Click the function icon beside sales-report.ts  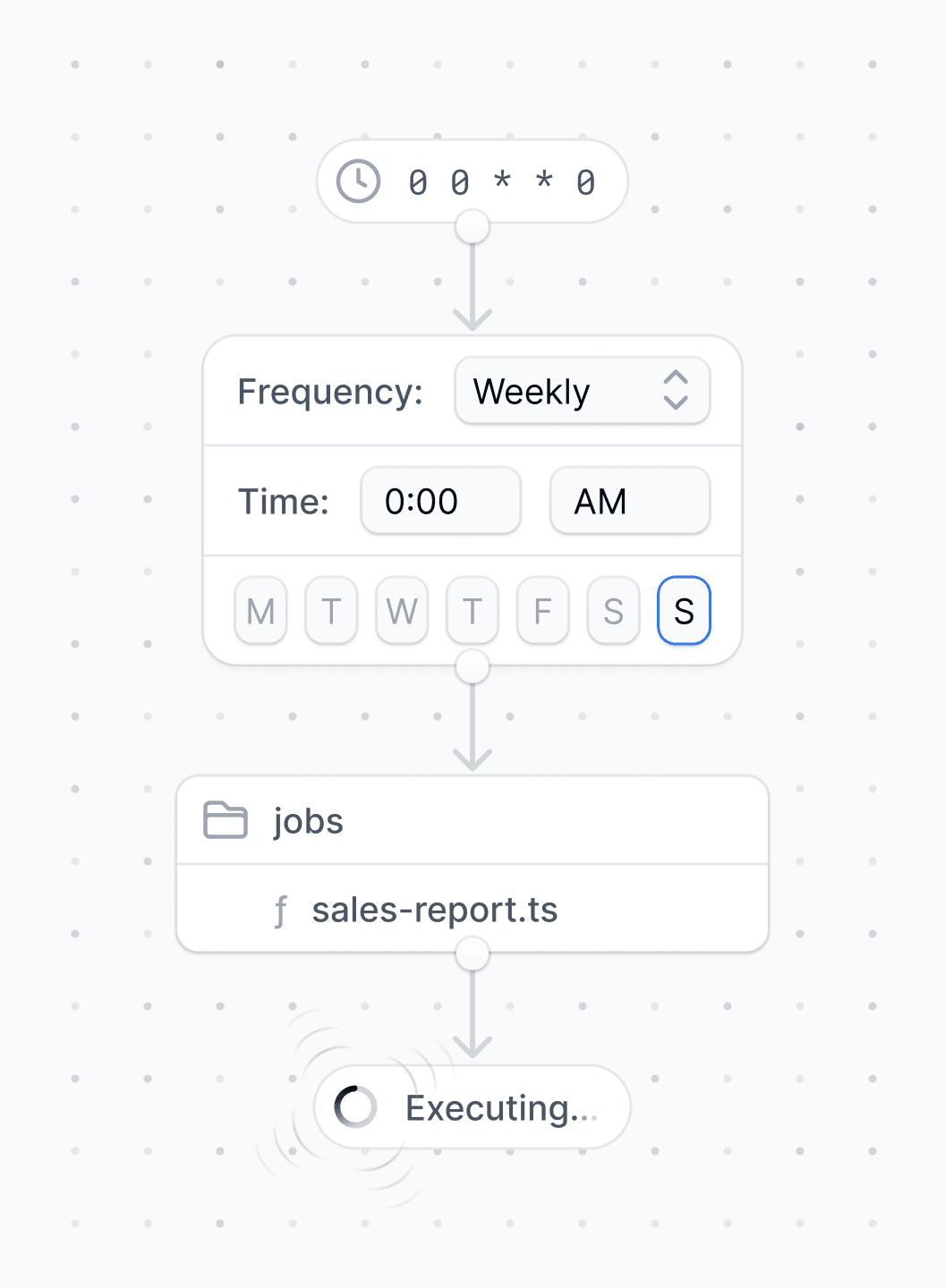click(281, 911)
